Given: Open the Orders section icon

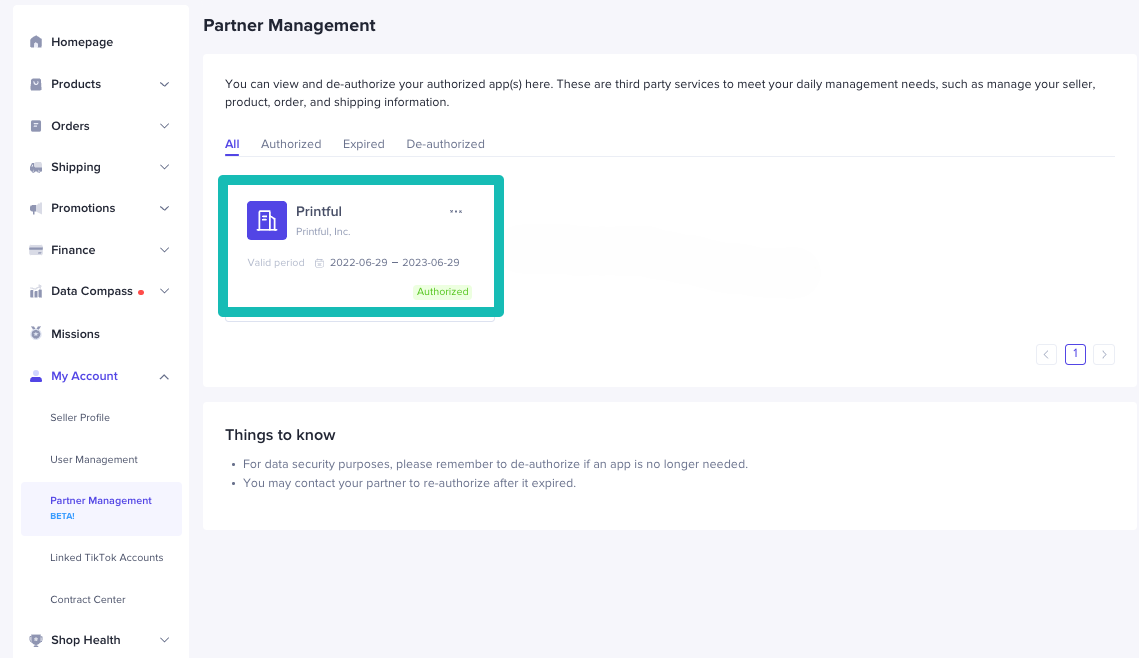Looking at the screenshot, I should click(x=35, y=126).
